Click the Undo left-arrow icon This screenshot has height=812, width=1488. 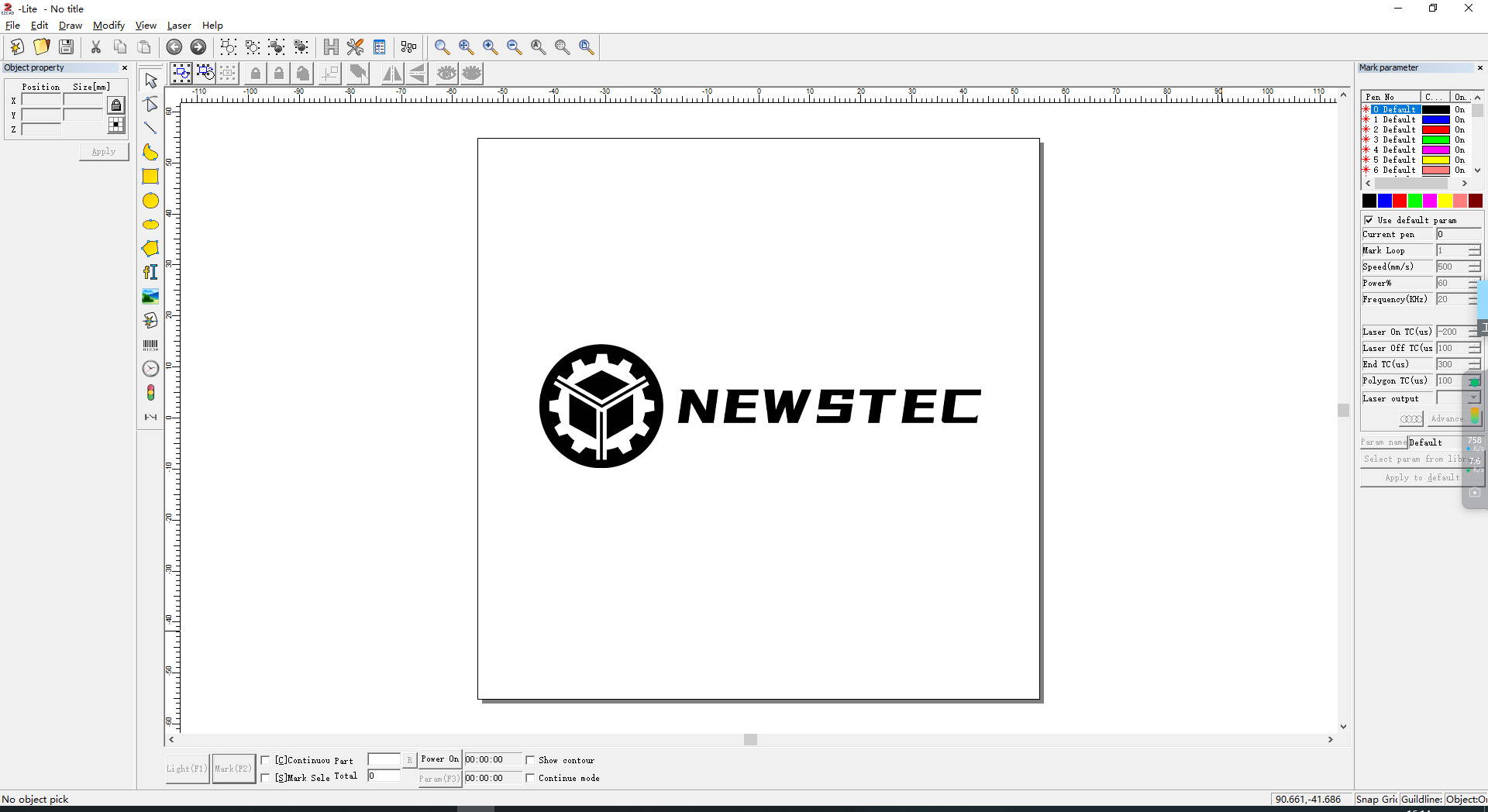click(174, 47)
